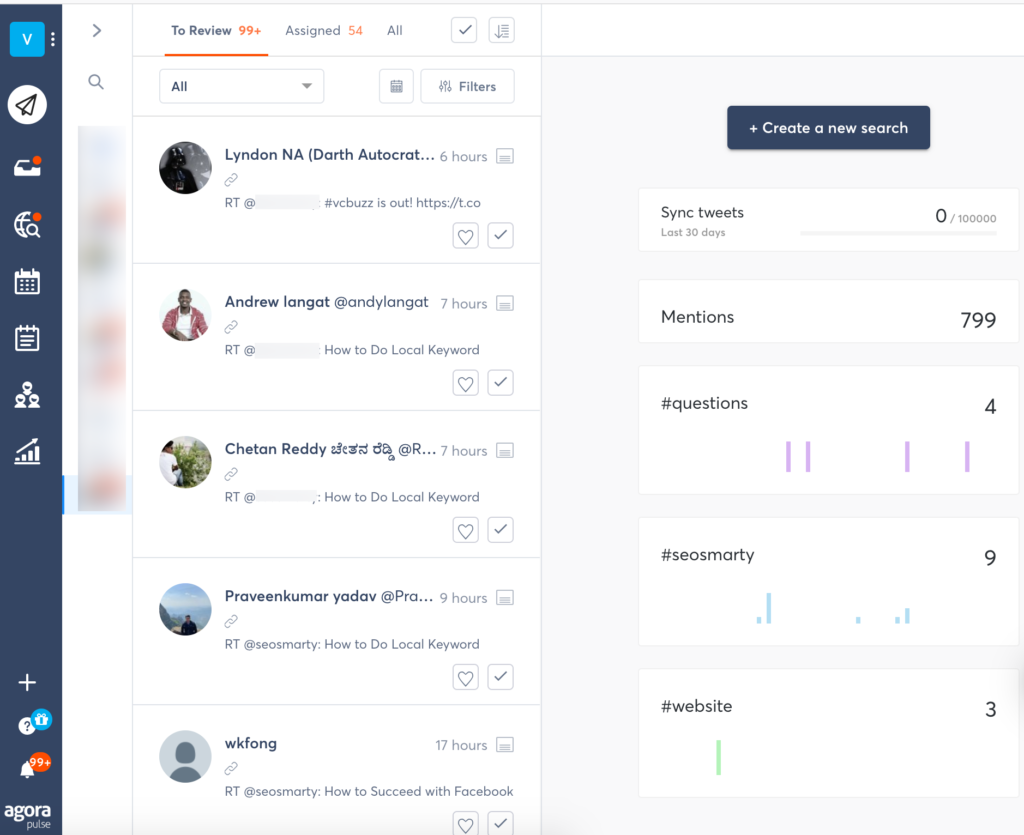
Task: Click the Create a new search button
Action: pos(828,127)
